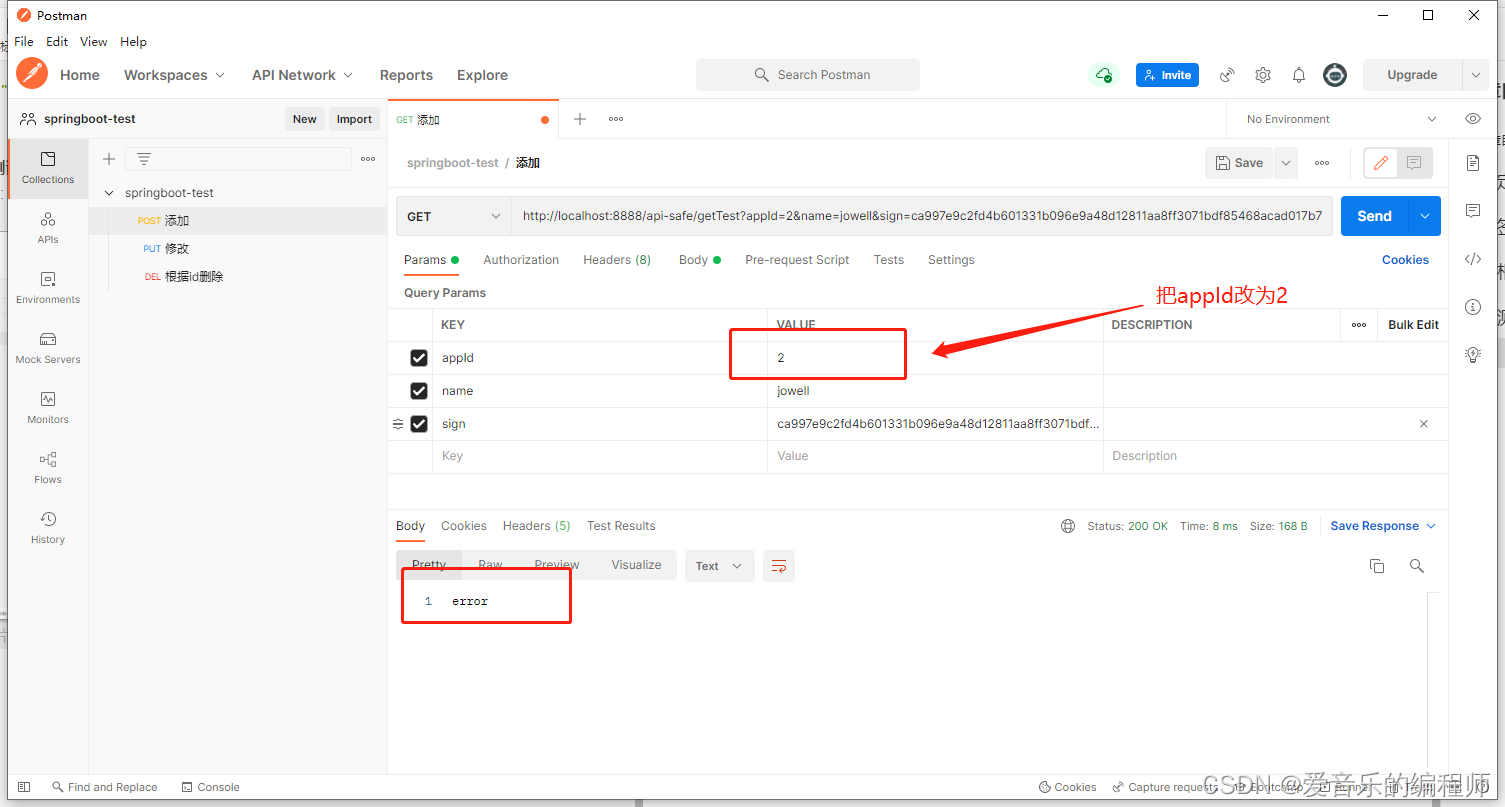Go to Environments in the sidebar
The width and height of the screenshot is (1505, 807).
tap(48, 288)
